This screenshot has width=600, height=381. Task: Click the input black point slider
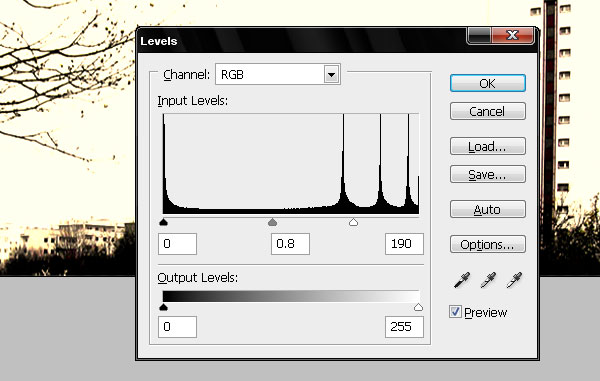pyautogui.click(x=164, y=222)
